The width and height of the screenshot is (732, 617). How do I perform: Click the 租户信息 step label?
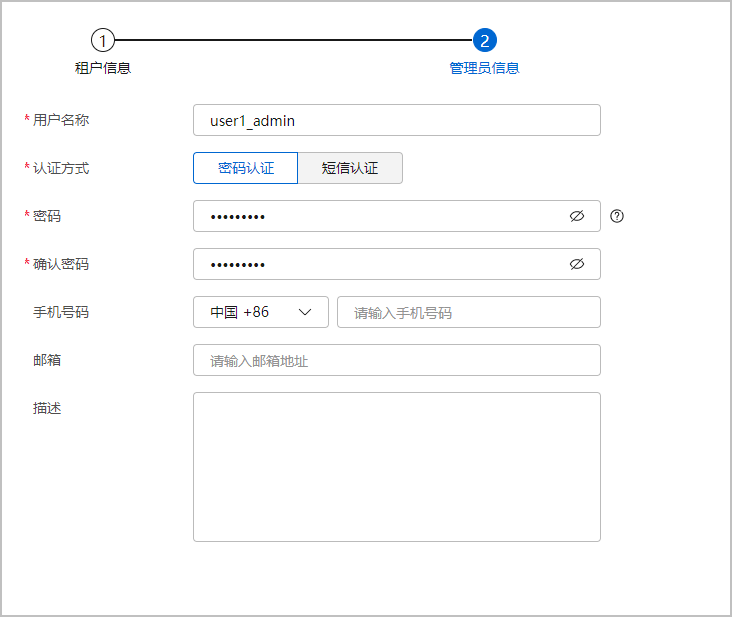103,68
